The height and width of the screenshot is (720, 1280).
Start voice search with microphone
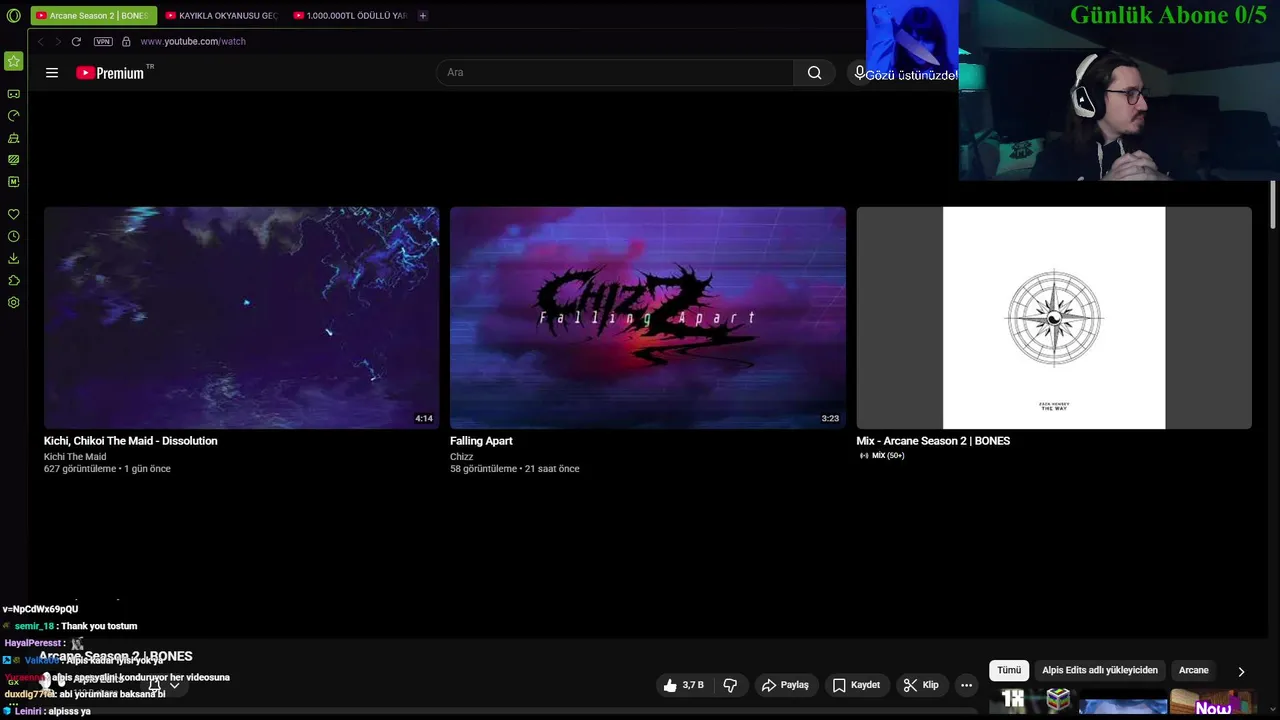(860, 72)
